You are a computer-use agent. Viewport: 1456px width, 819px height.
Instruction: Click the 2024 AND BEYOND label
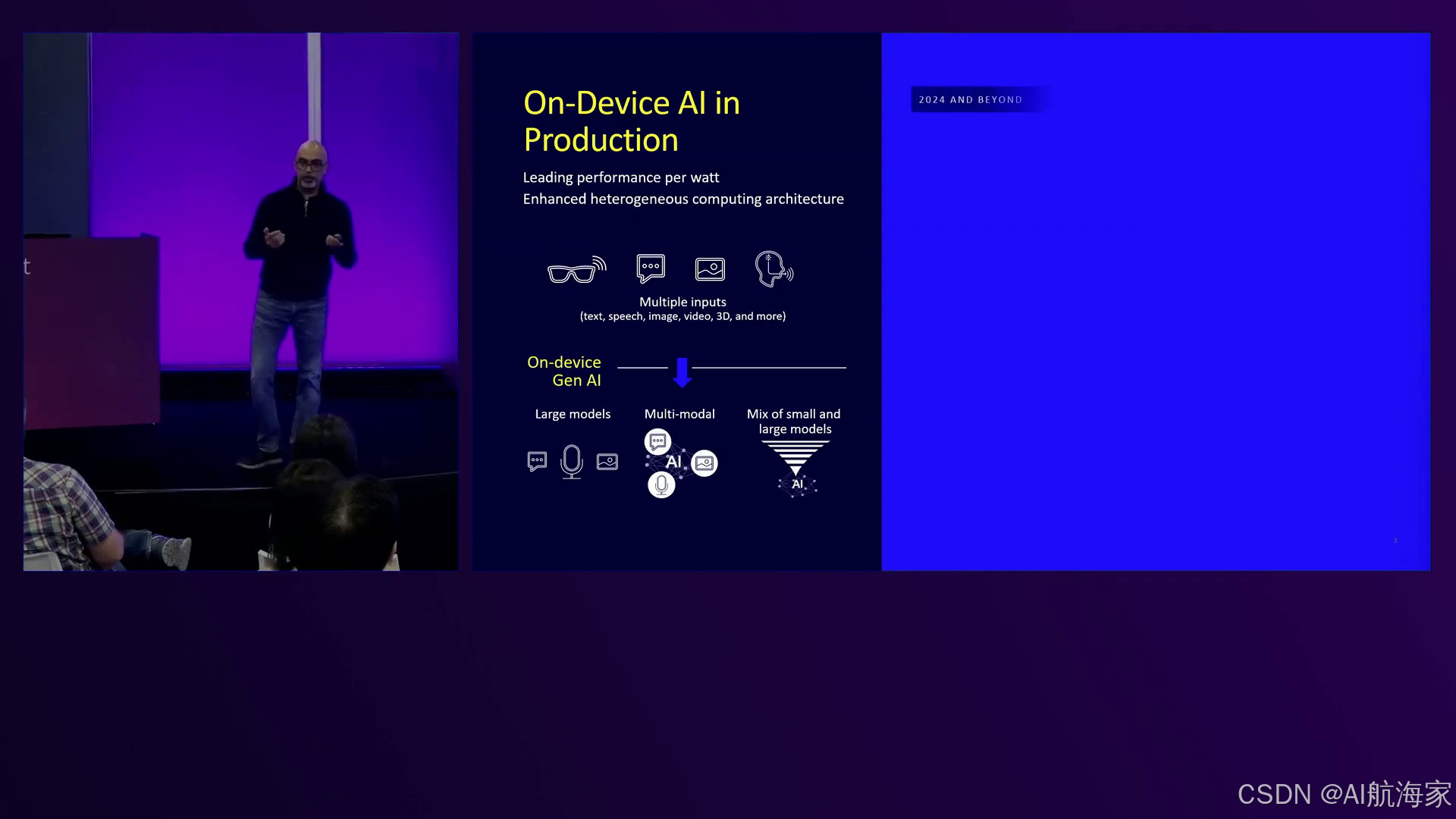[970, 99]
